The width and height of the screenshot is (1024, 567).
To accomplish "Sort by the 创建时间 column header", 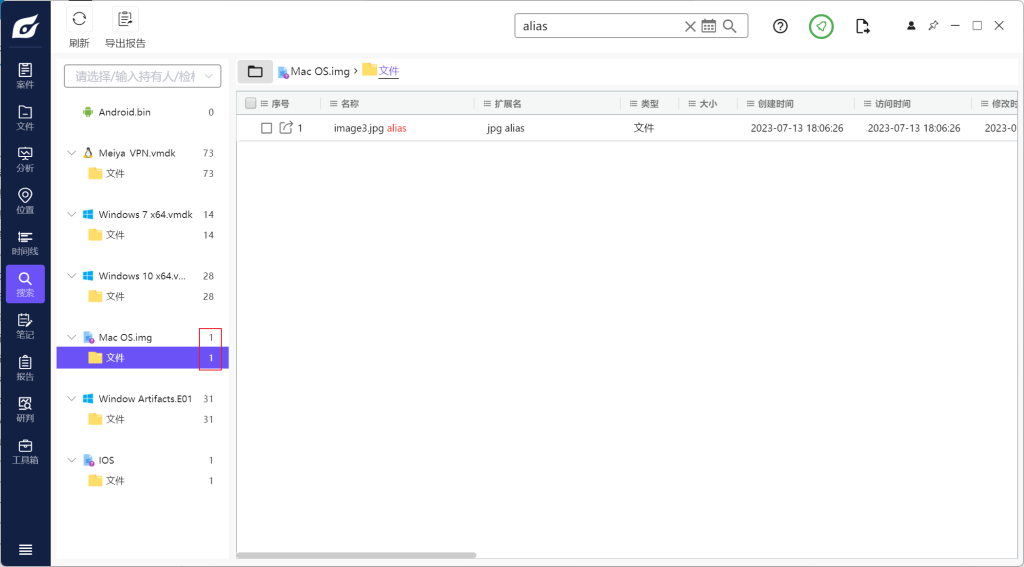I will coord(775,103).
